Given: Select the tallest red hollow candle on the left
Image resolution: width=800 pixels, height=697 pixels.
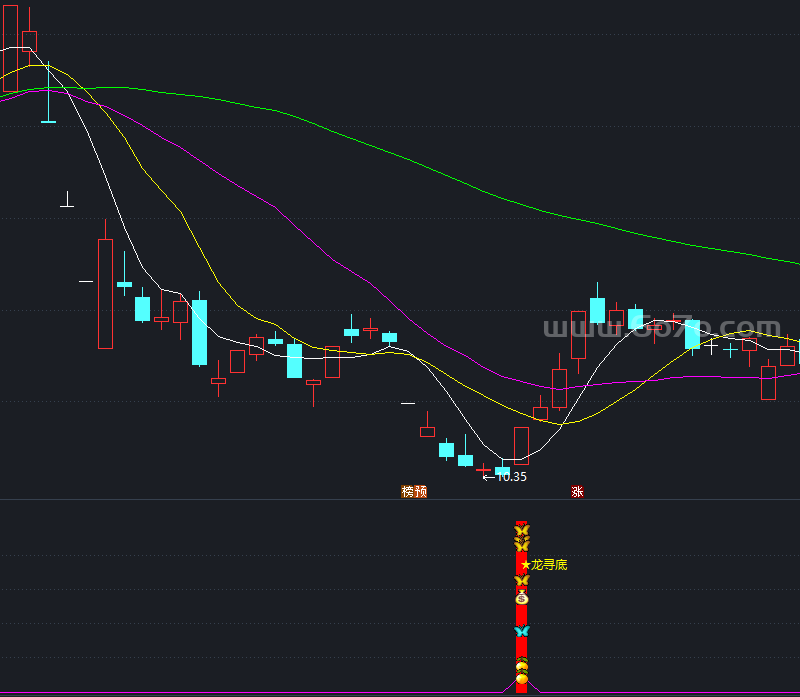Looking at the screenshot, I should coord(105,293).
